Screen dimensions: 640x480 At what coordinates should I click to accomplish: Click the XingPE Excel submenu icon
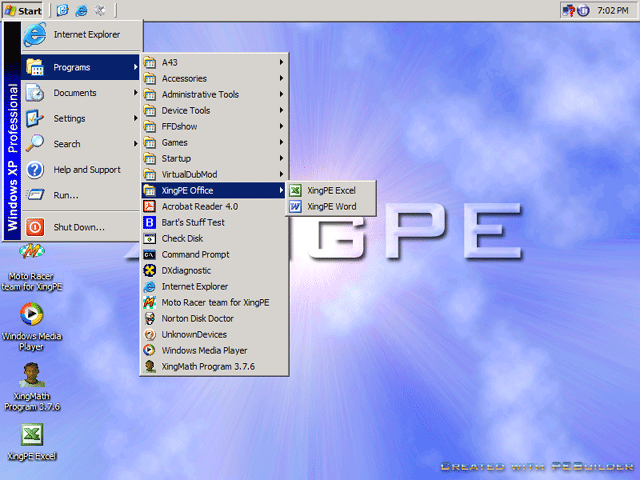295,191
